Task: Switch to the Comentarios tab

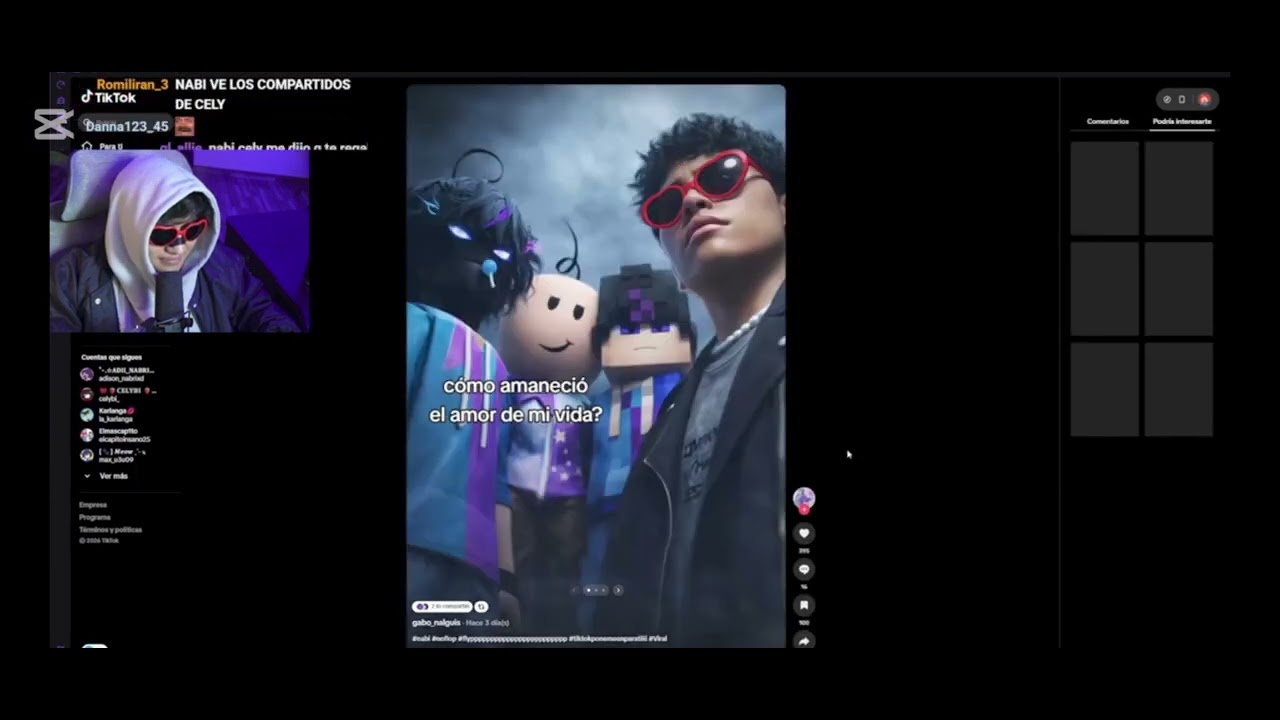Action: 1107,121
